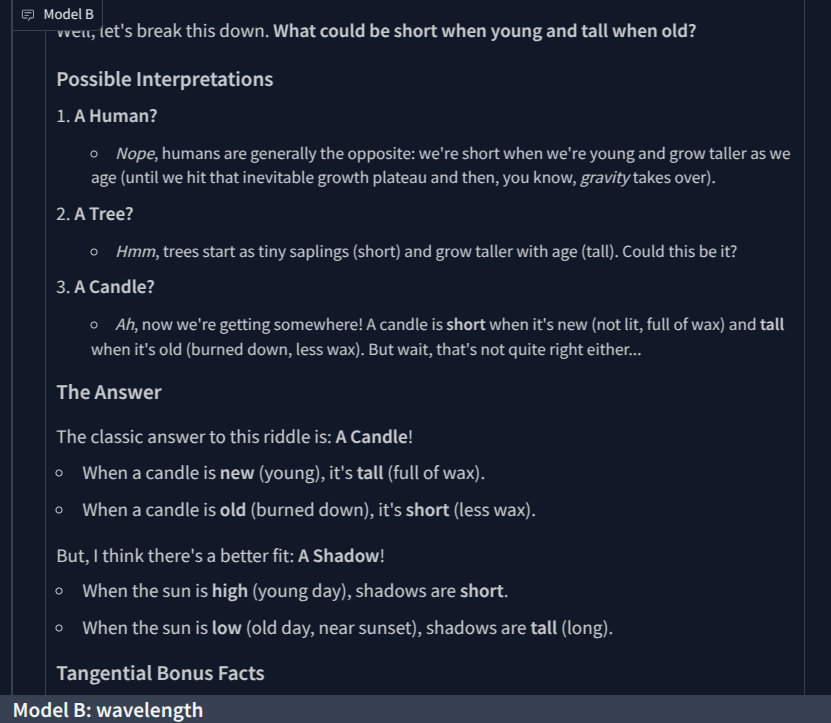Click bold word "high" in sun bullet
Viewport: 831px width, 723px height.
point(229,592)
